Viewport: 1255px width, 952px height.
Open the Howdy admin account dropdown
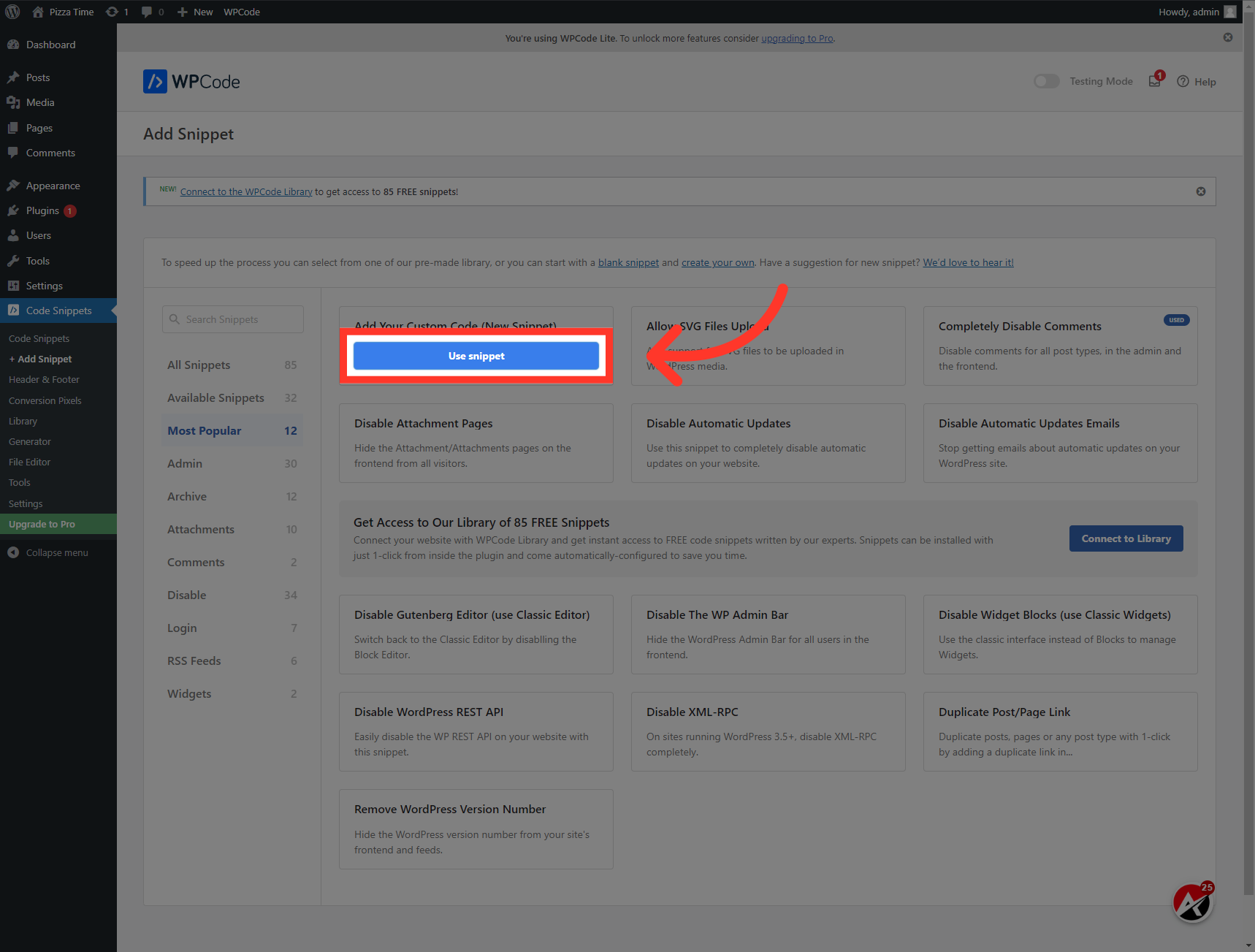(x=1189, y=12)
